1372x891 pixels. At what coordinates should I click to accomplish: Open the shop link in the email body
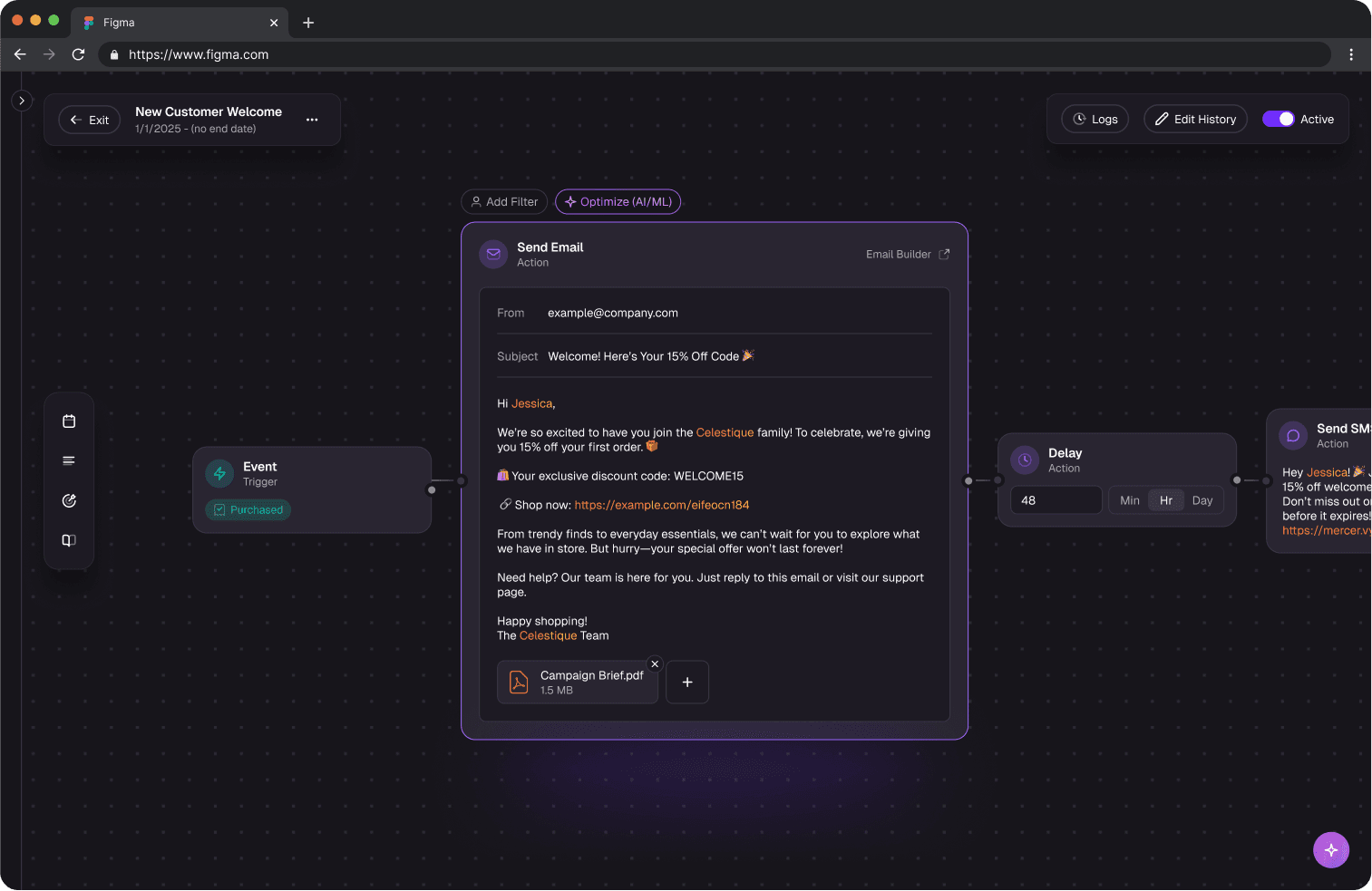[661, 504]
